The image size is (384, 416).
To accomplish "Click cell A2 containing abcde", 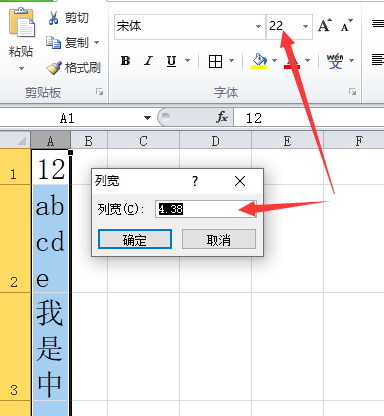I will point(51,239).
